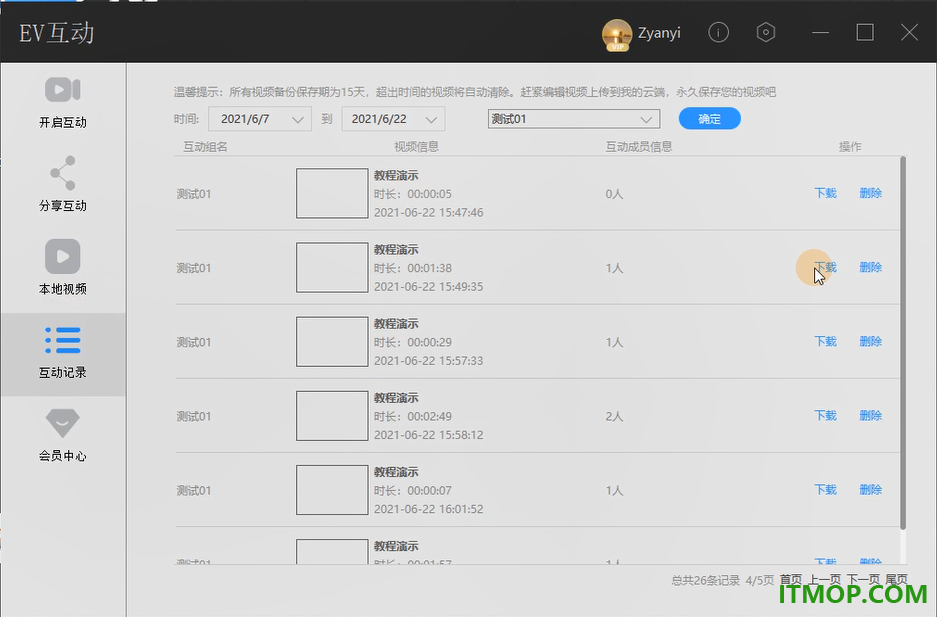This screenshot has width=937, height=617.
Task: Click timestamp 2021-06-22 15:58:12
Action: point(428,435)
